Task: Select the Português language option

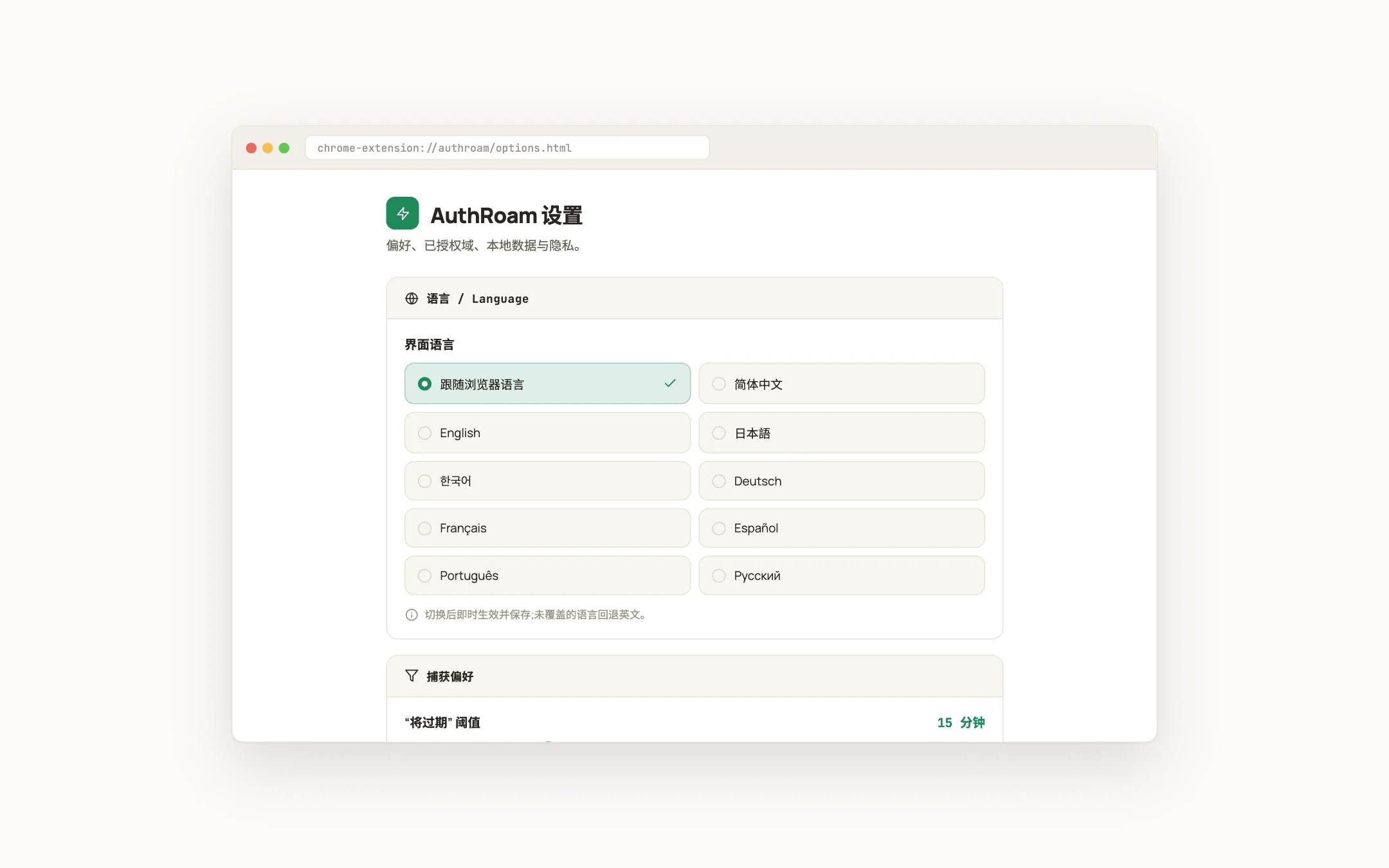Action: (x=547, y=575)
